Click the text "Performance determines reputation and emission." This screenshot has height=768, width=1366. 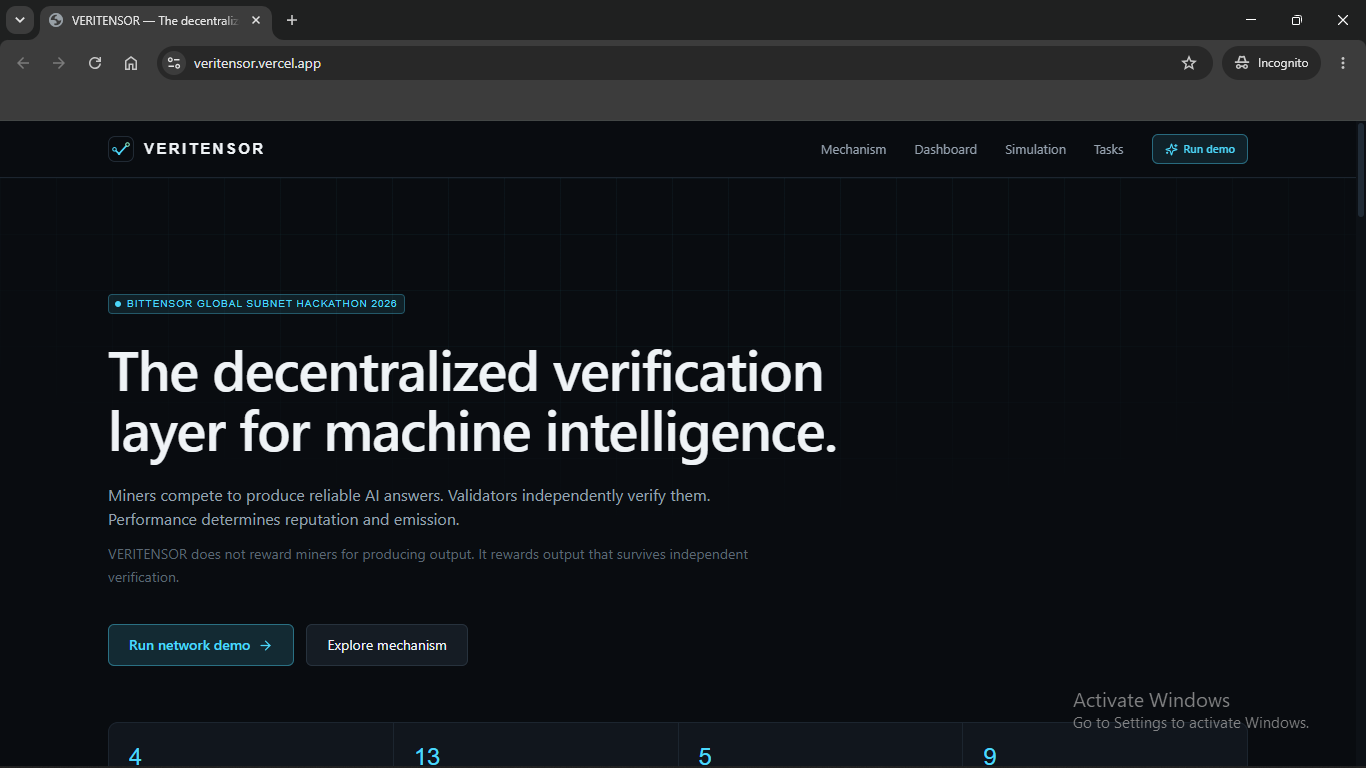(284, 520)
